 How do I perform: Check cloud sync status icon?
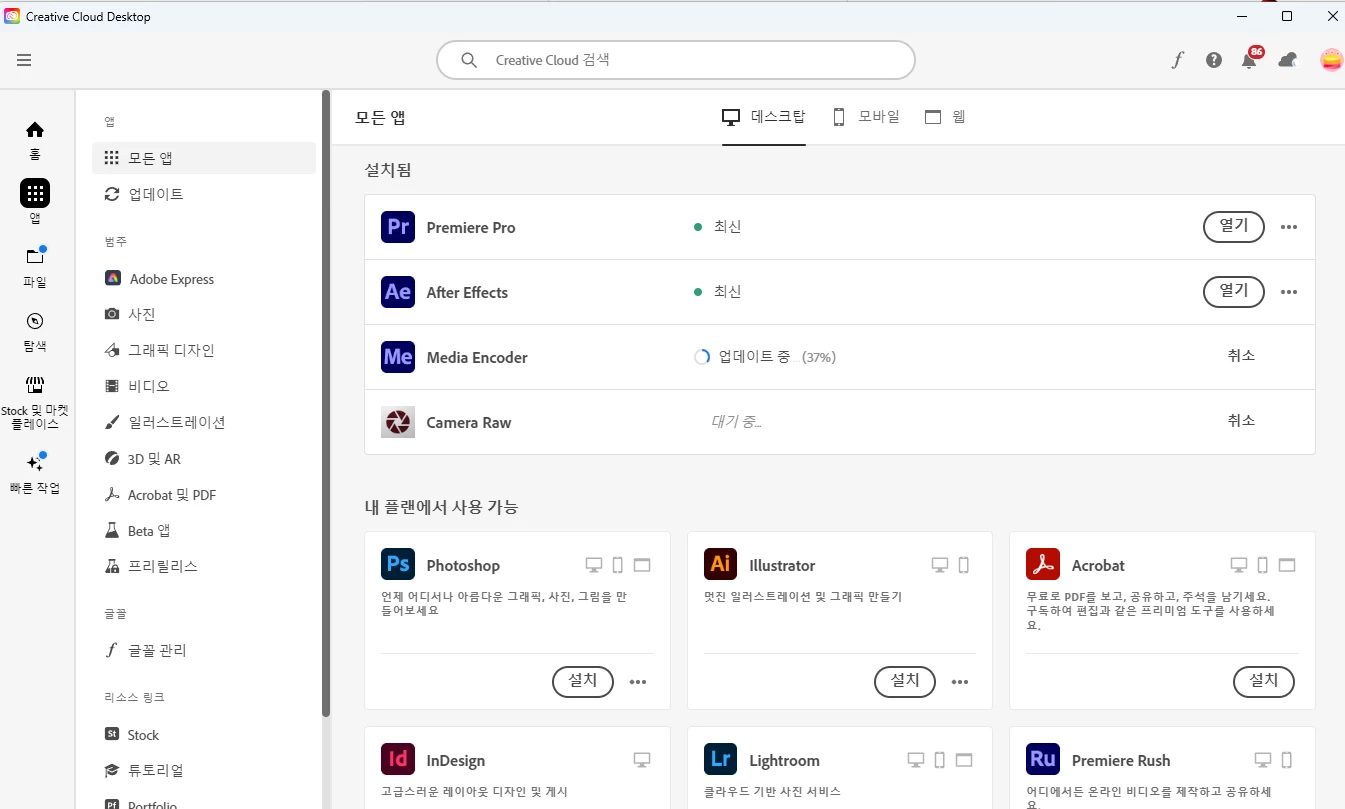point(1288,60)
